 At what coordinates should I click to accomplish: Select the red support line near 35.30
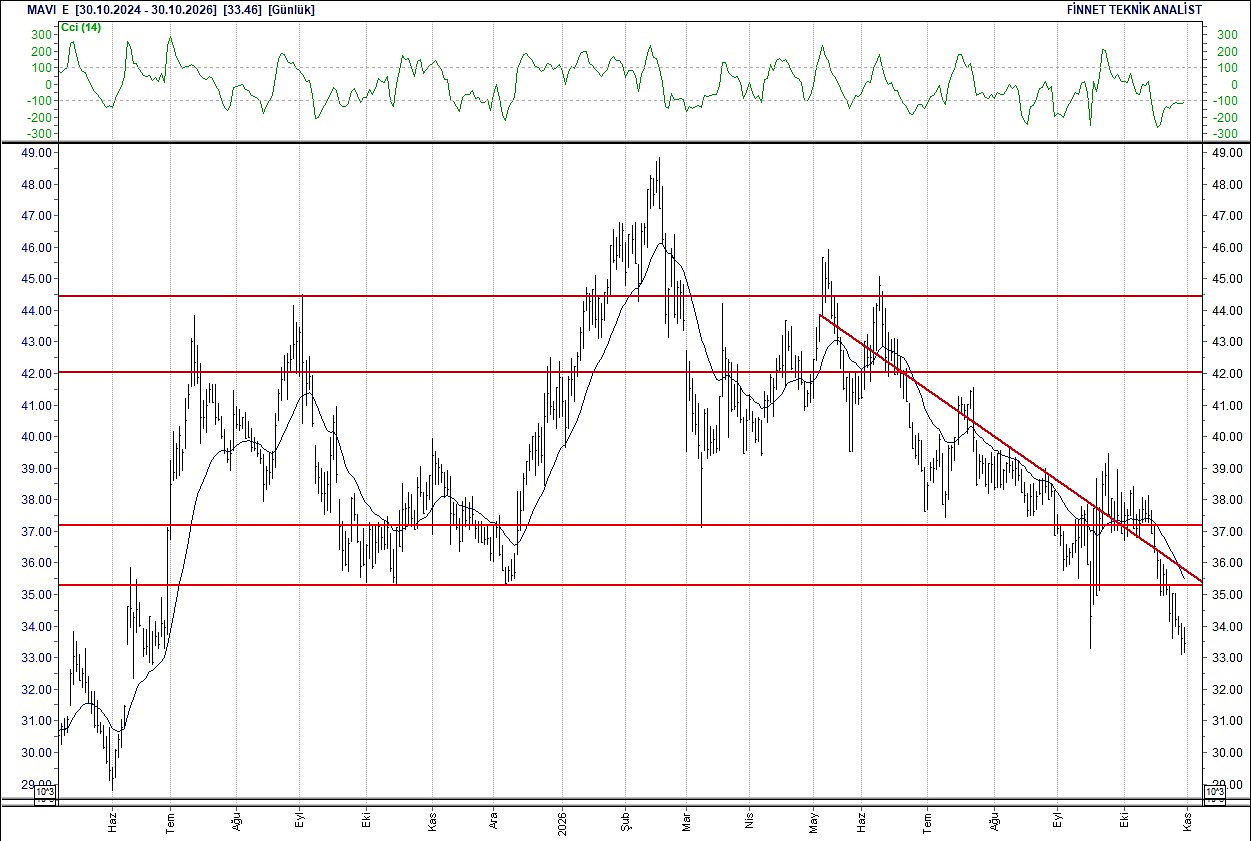[x=631, y=585]
